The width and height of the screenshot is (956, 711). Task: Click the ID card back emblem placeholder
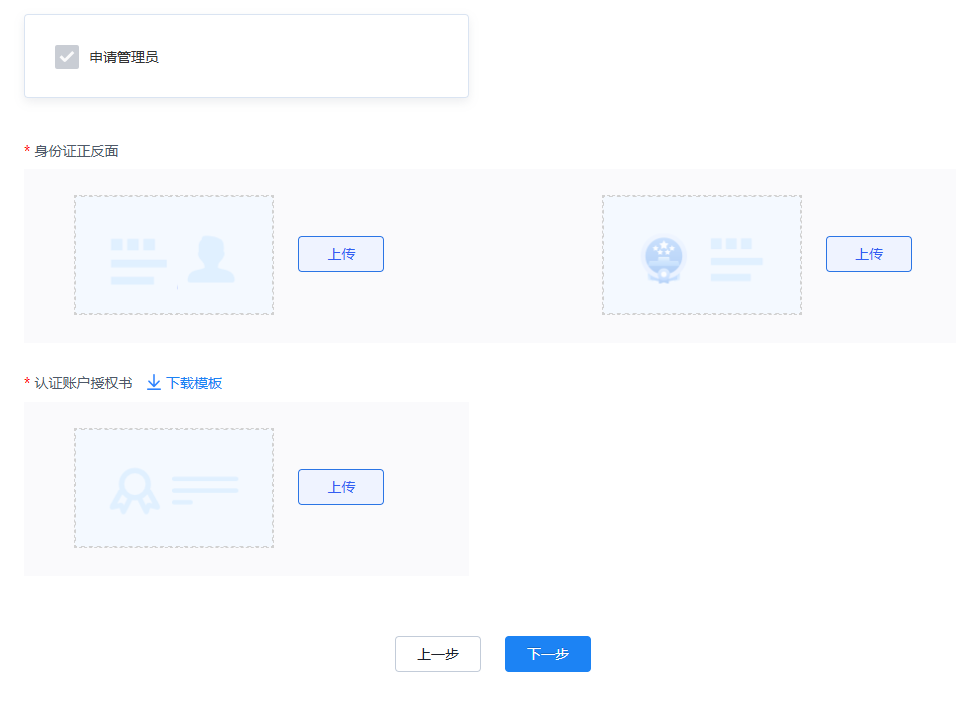702,255
